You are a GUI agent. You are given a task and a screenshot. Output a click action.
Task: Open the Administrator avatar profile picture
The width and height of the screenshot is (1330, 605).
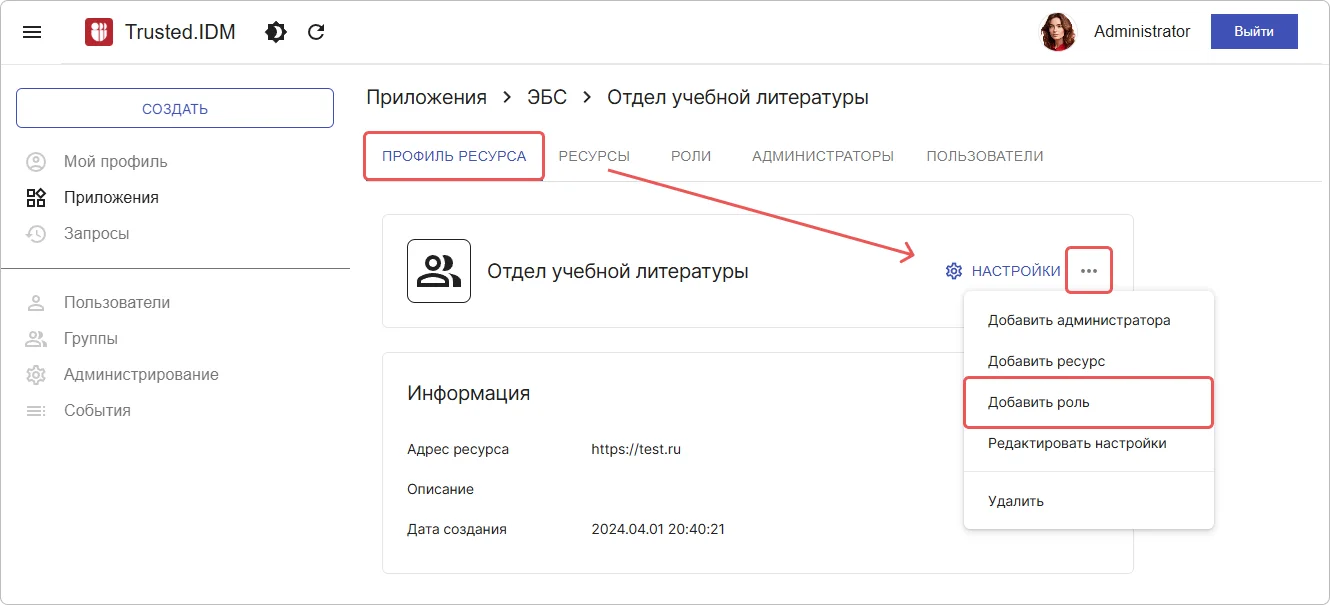1058,32
